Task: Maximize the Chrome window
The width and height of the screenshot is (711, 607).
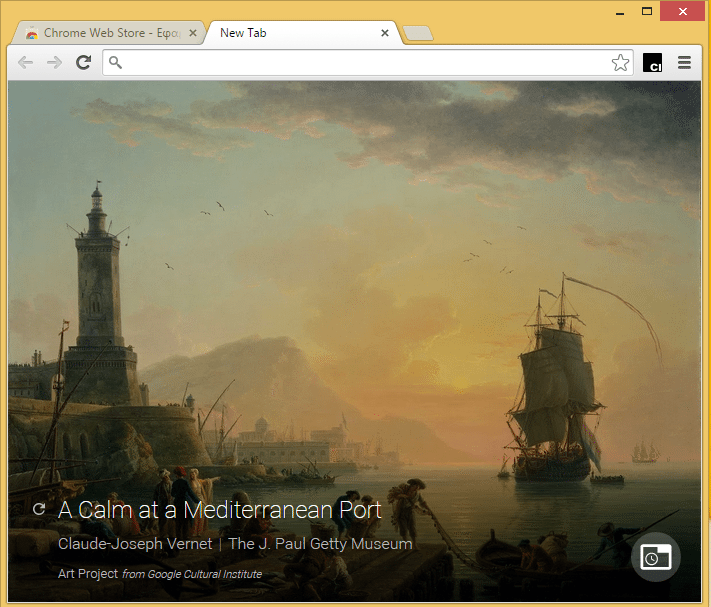Action: coord(647,11)
